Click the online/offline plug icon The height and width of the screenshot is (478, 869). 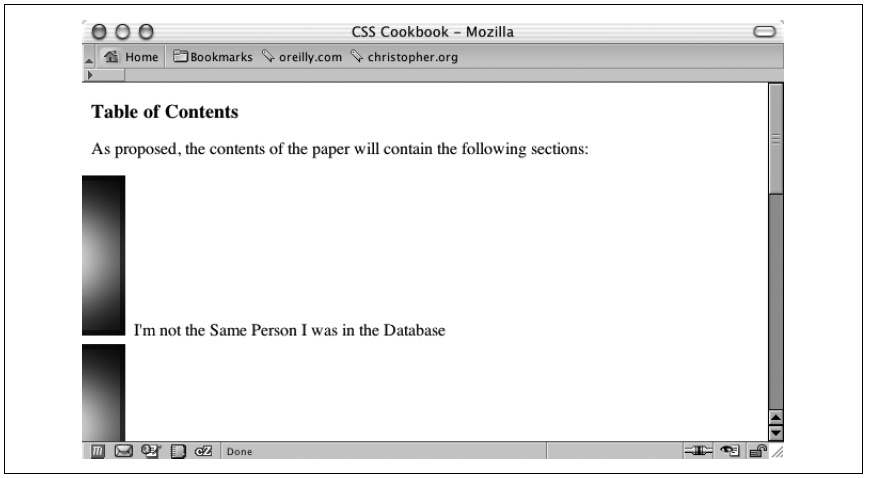[698, 451]
